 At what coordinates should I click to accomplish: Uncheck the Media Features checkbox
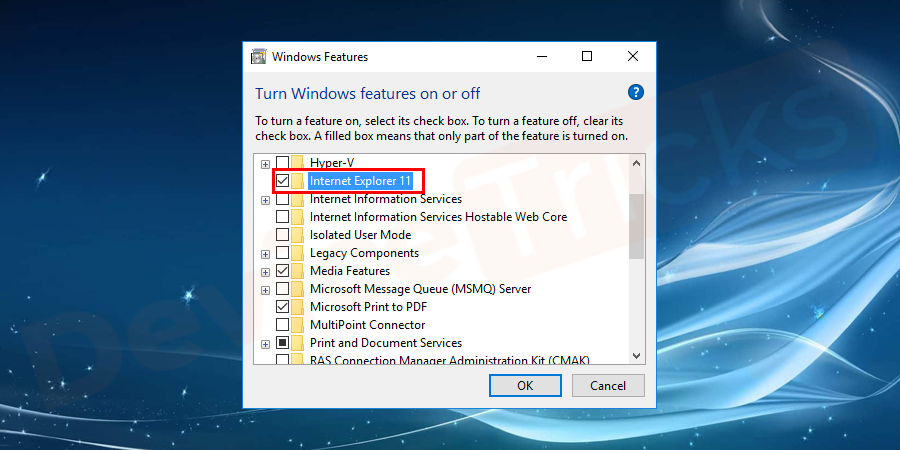[282, 270]
